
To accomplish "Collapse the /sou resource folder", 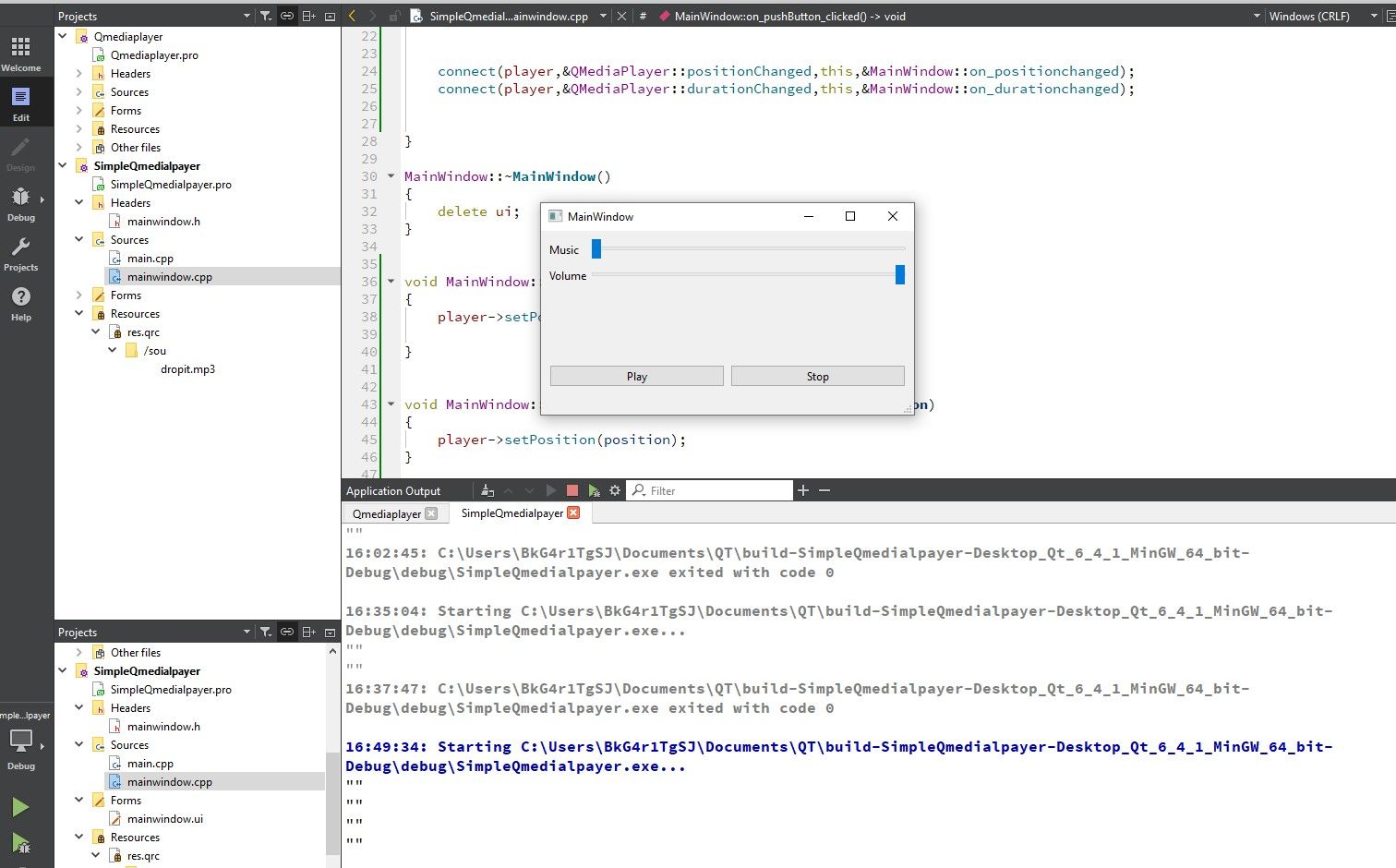I will click(x=113, y=350).
